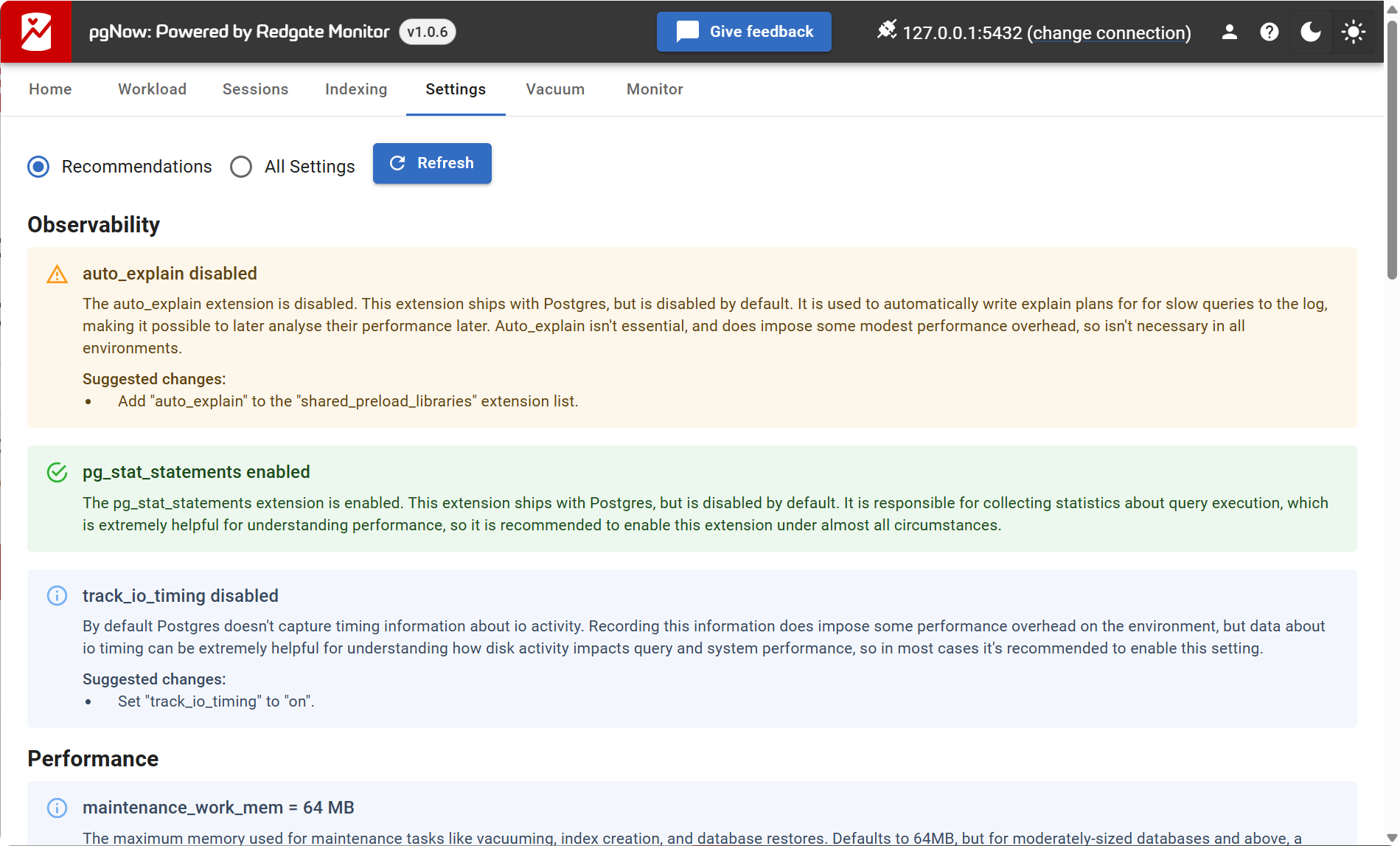Select the Recommendations radio button
Viewport: 1400px width, 846px height.
(x=38, y=167)
